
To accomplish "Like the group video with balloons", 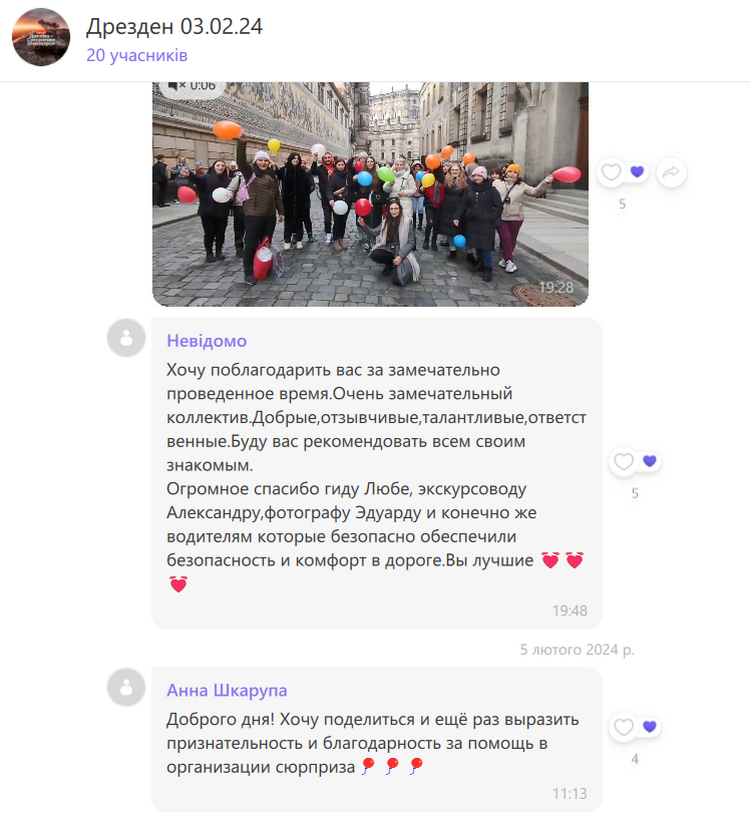I will (611, 171).
